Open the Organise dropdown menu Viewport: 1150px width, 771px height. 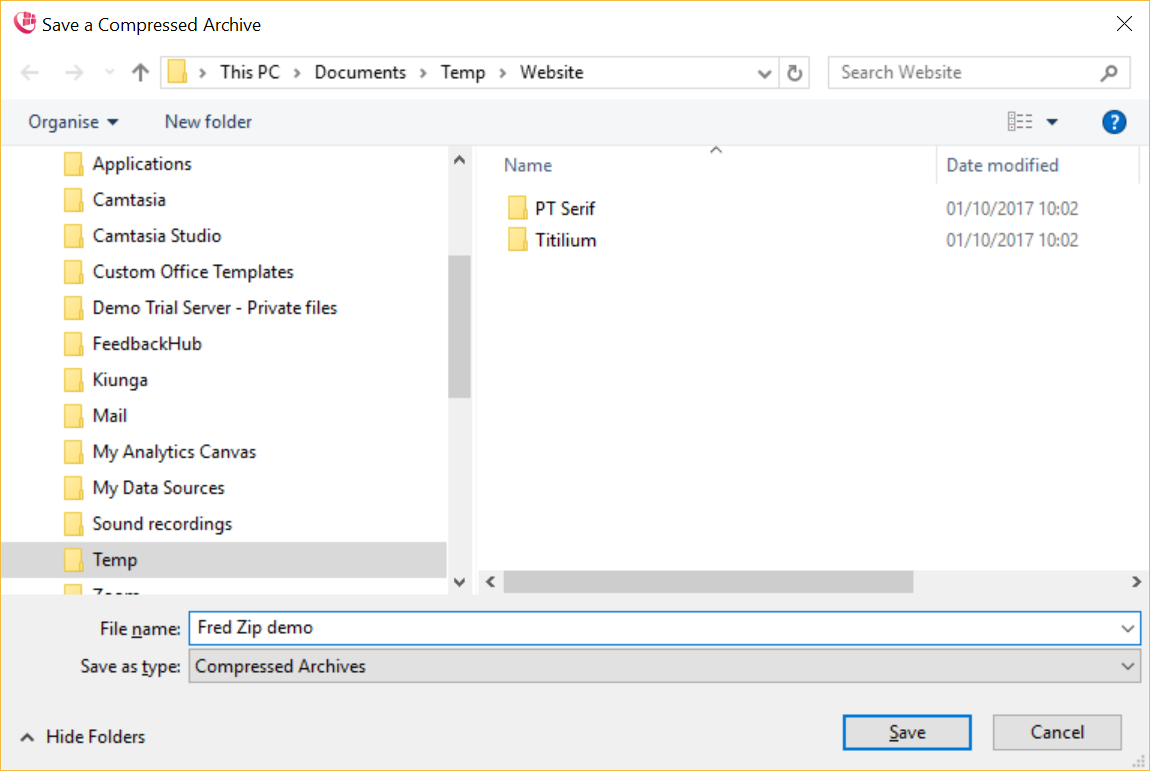point(73,122)
